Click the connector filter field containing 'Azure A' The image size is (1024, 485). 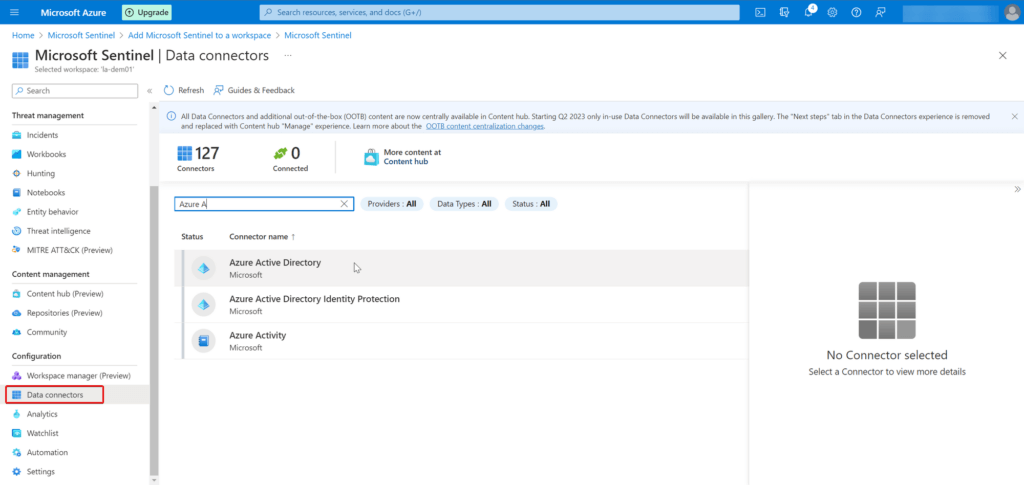[264, 204]
